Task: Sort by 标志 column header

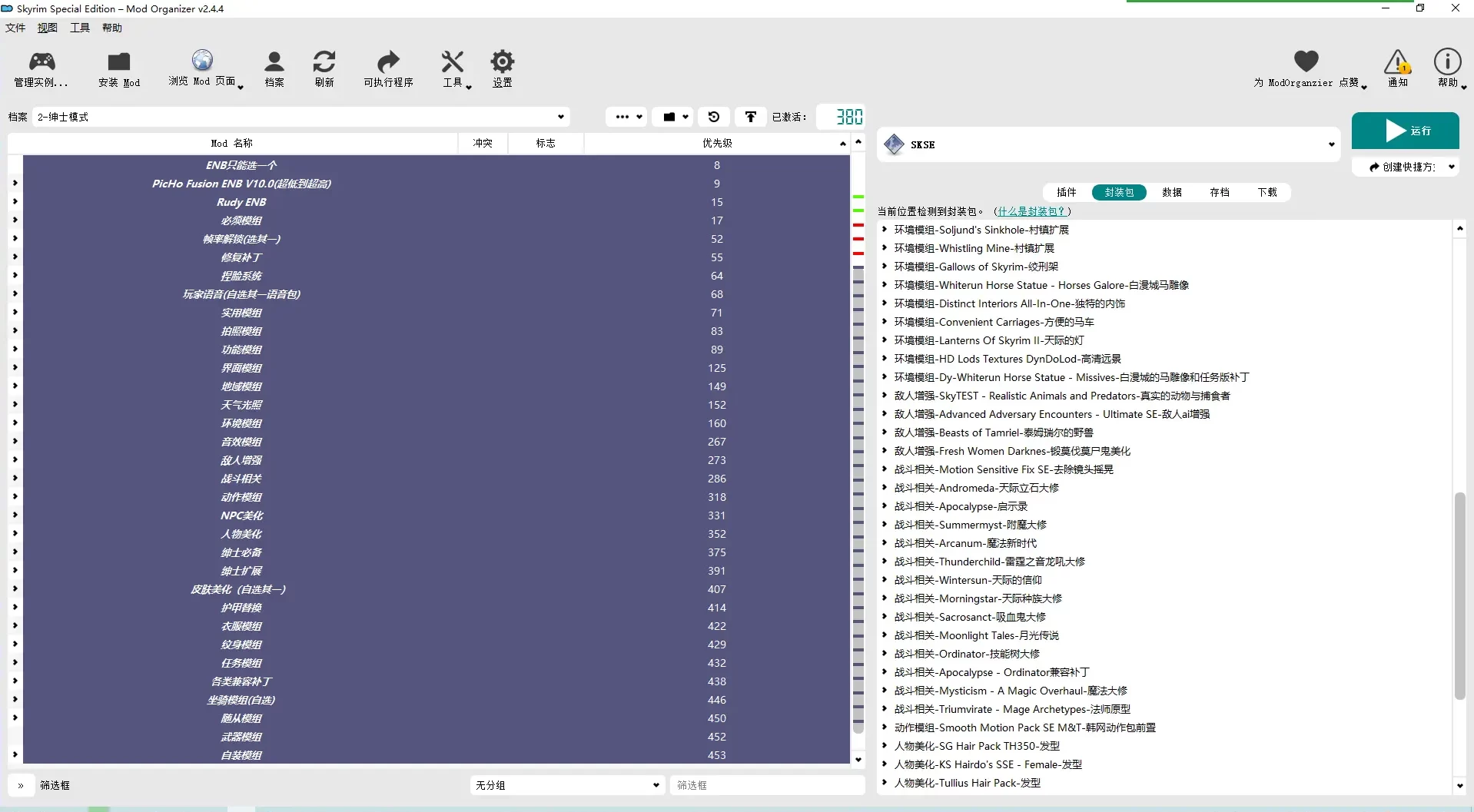Action: 546,143
